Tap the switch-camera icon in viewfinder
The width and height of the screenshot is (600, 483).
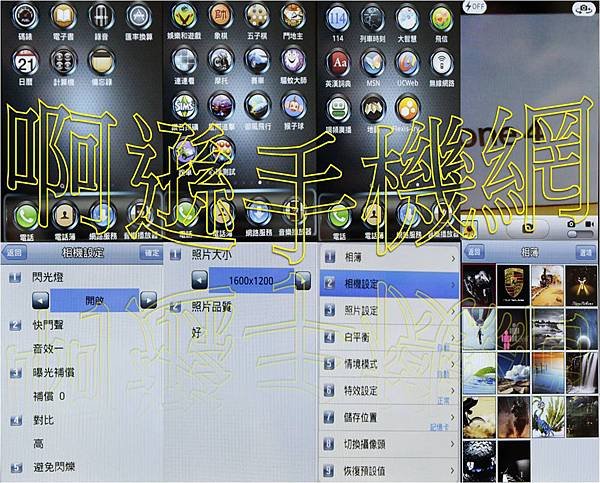[583, 8]
